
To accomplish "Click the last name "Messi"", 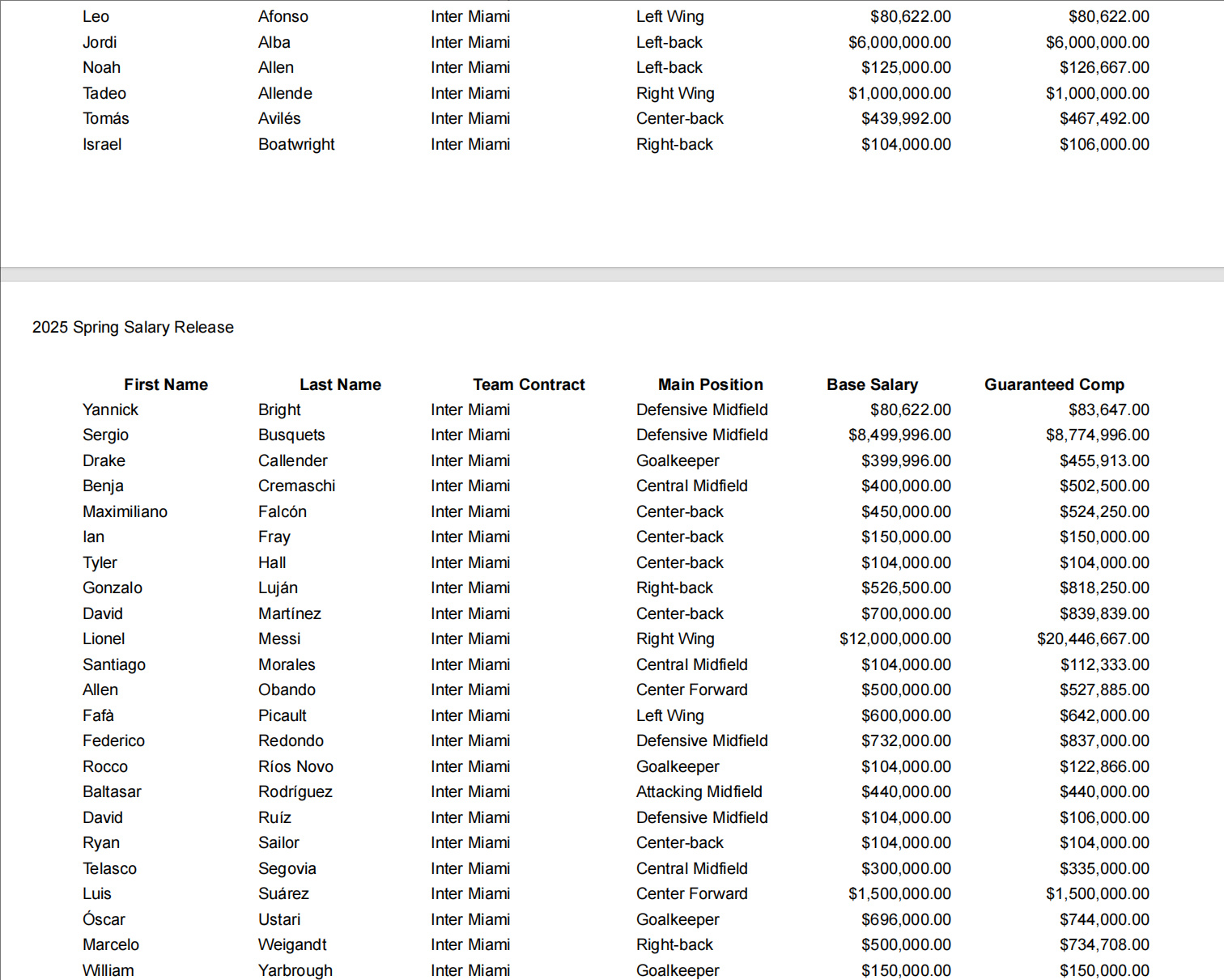I will coord(279,638).
